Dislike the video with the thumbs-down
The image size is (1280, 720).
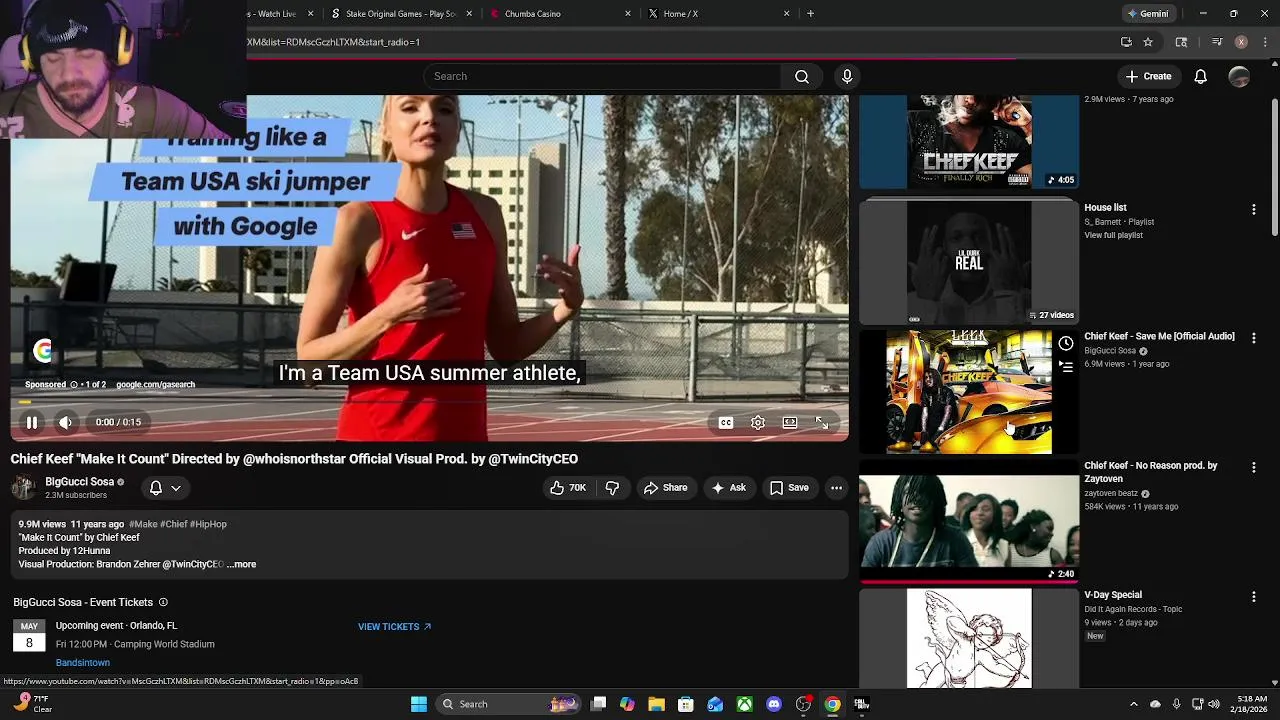coord(612,488)
